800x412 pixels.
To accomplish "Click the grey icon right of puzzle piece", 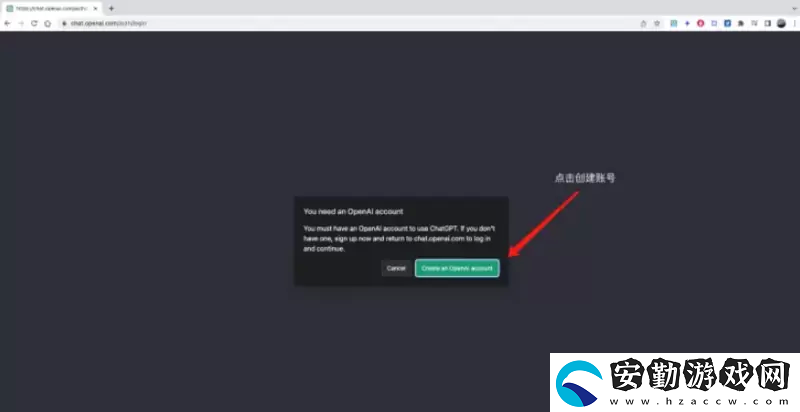I will [x=755, y=23].
